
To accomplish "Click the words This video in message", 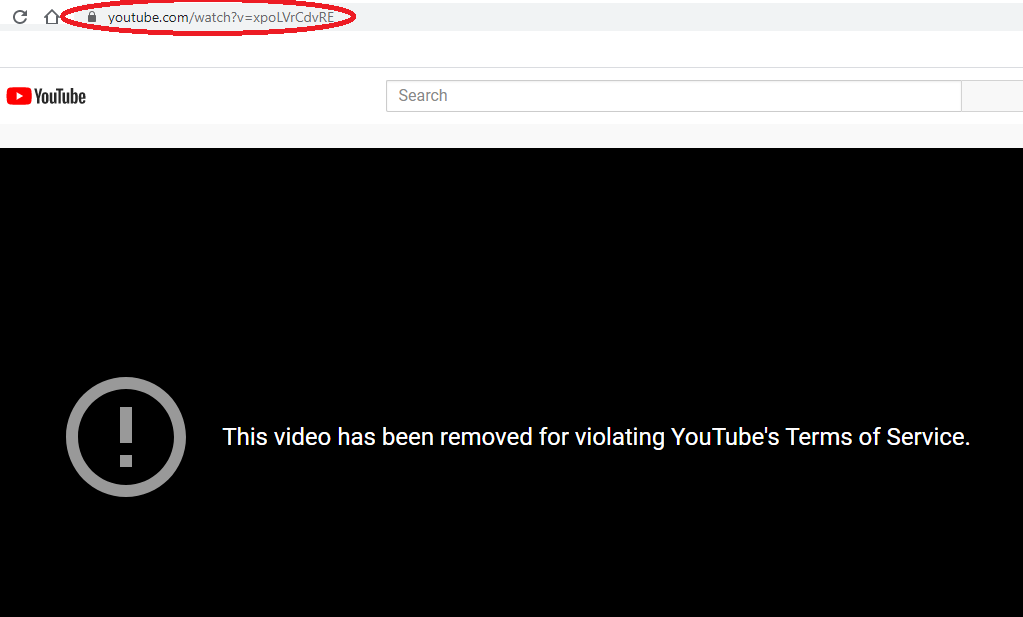I will point(277,437).
